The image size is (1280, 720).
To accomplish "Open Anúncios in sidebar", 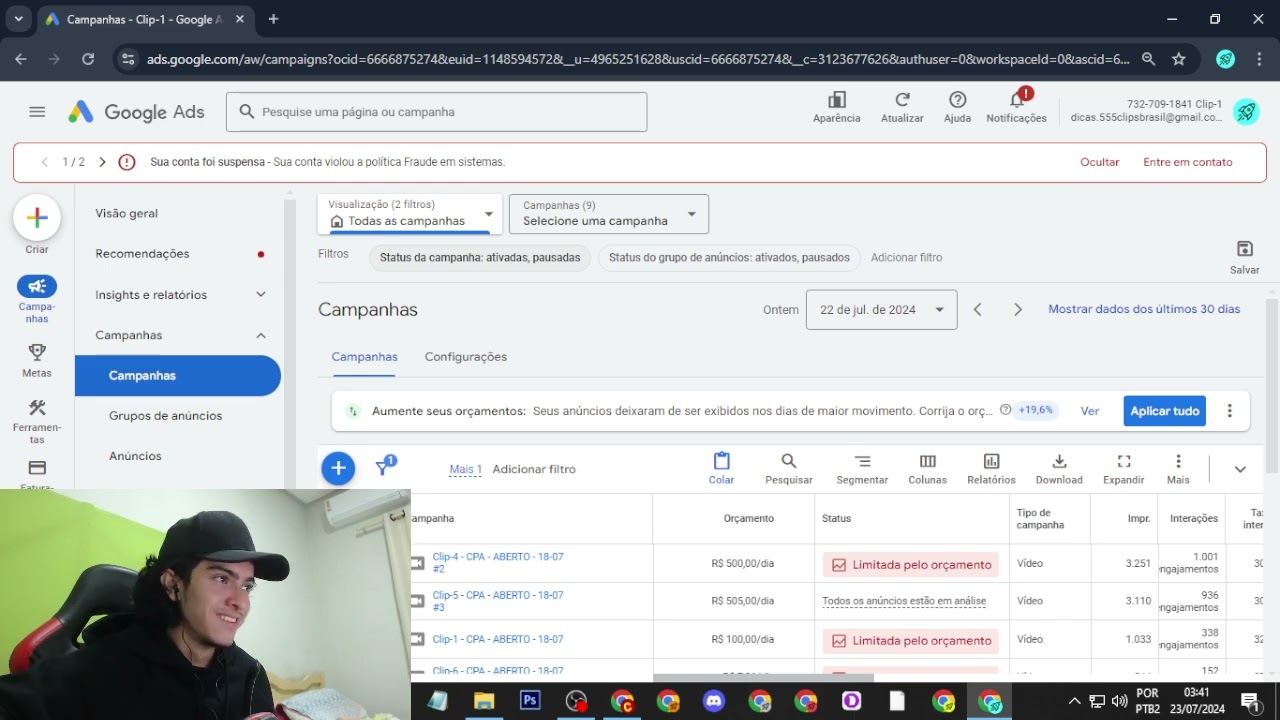I will (135, 455).
